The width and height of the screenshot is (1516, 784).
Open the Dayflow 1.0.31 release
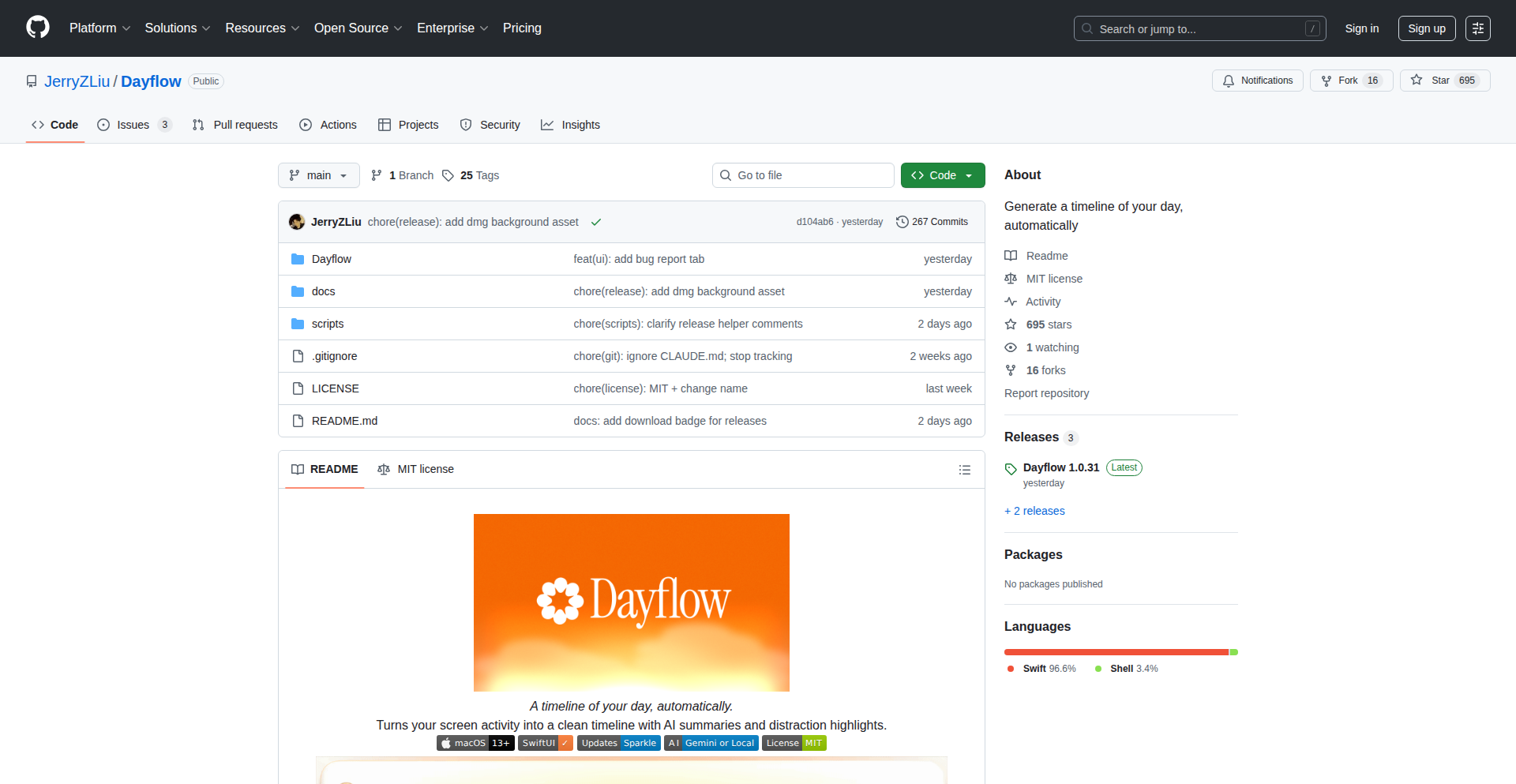click(x=1061, y=467)
